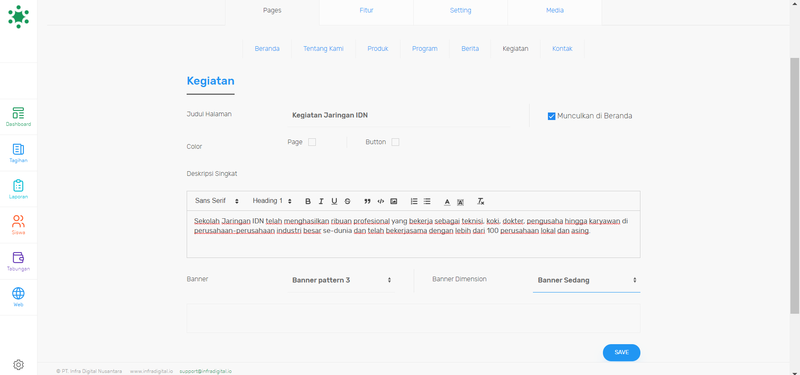Open the Produk sub-tab

[x=378, y=49]
